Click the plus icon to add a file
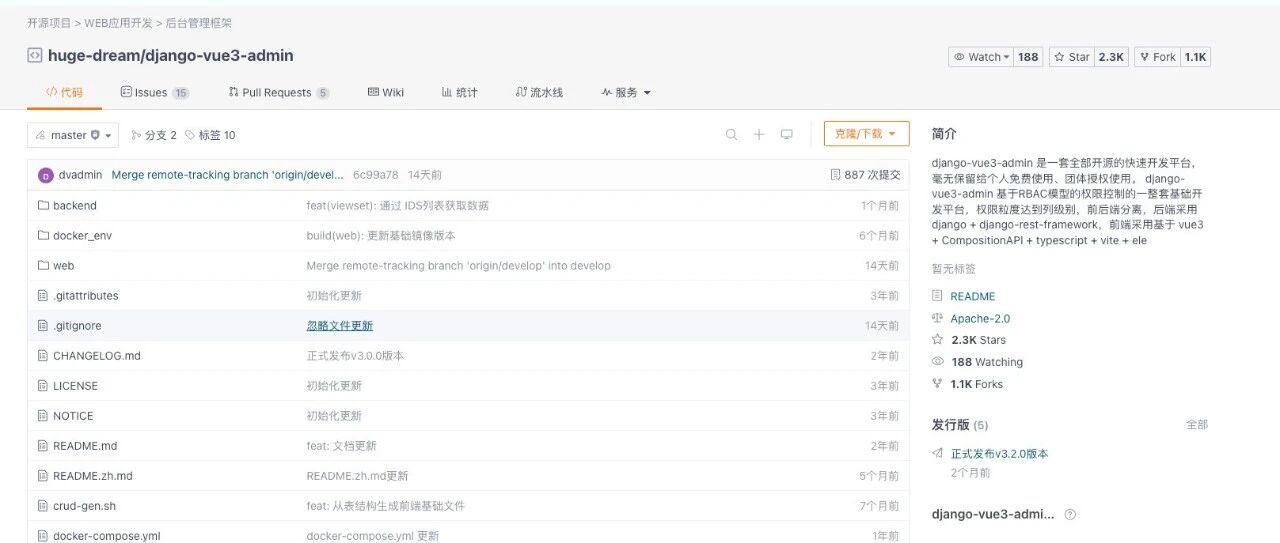The height and width of the screenshot is (543, 1280). [759, 135]
